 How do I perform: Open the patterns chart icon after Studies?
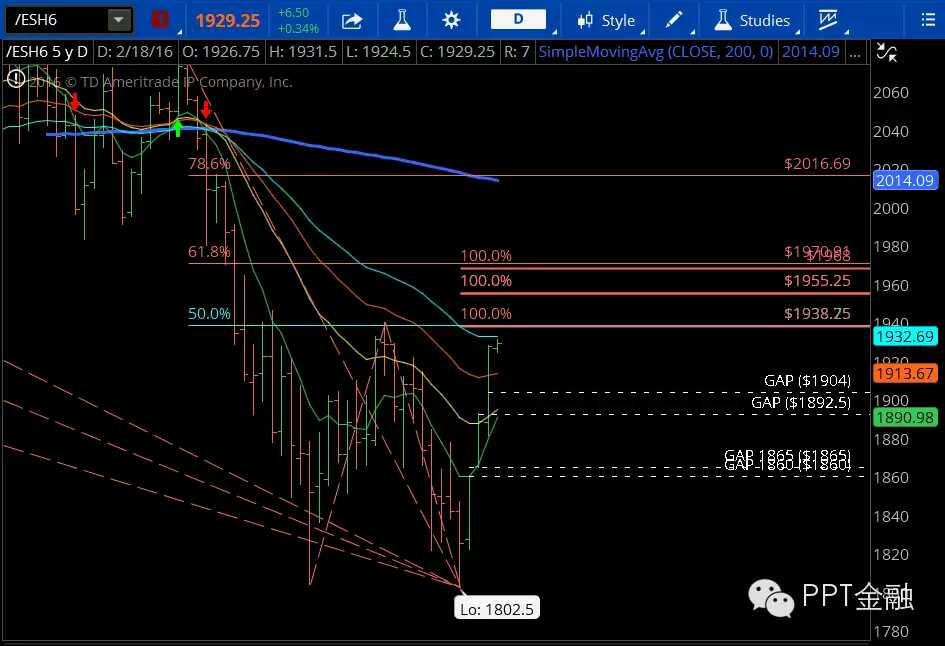click(x=827, y=20)
